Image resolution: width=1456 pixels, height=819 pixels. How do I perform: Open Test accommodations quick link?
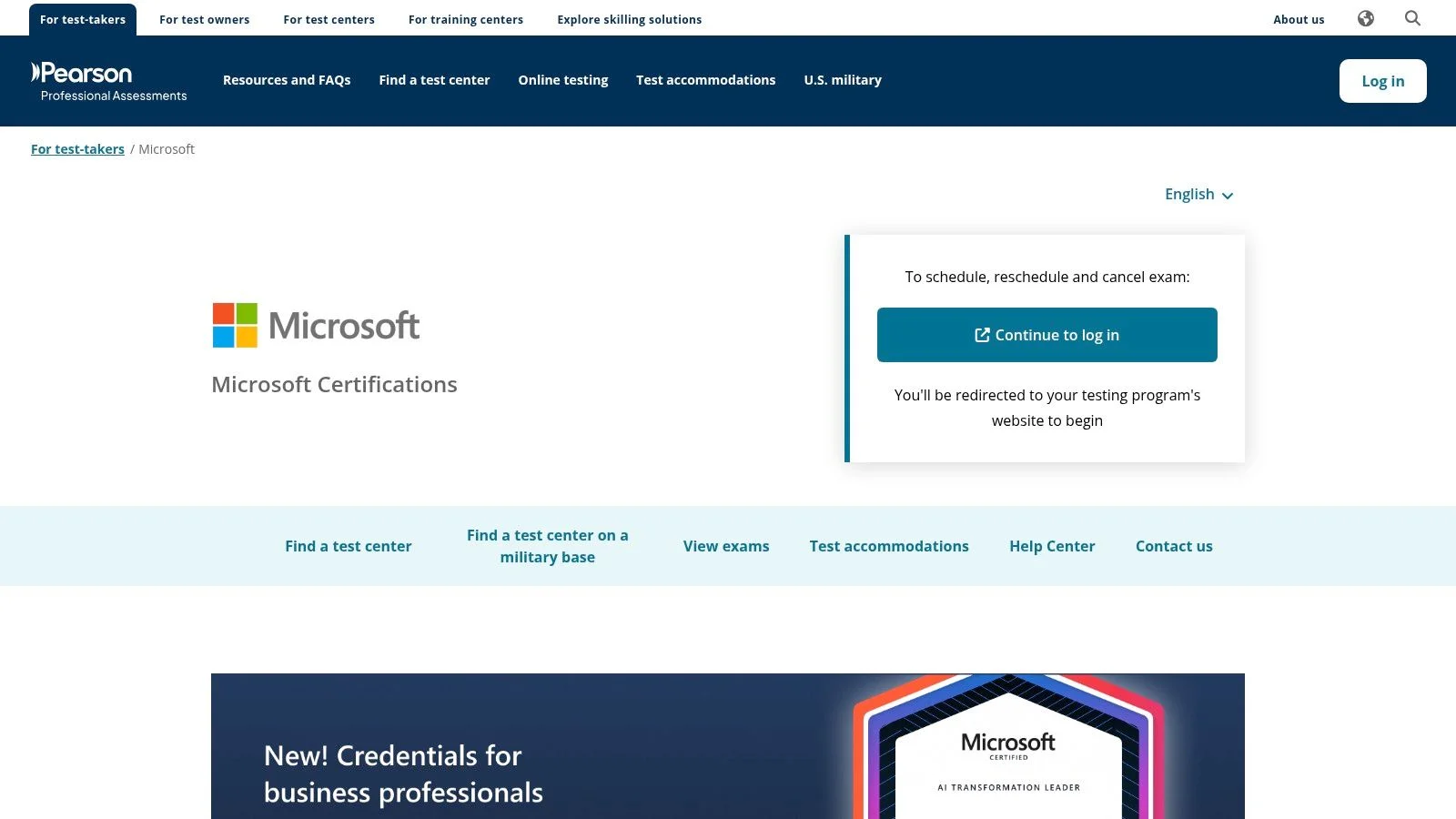click(x=889, y=546)
